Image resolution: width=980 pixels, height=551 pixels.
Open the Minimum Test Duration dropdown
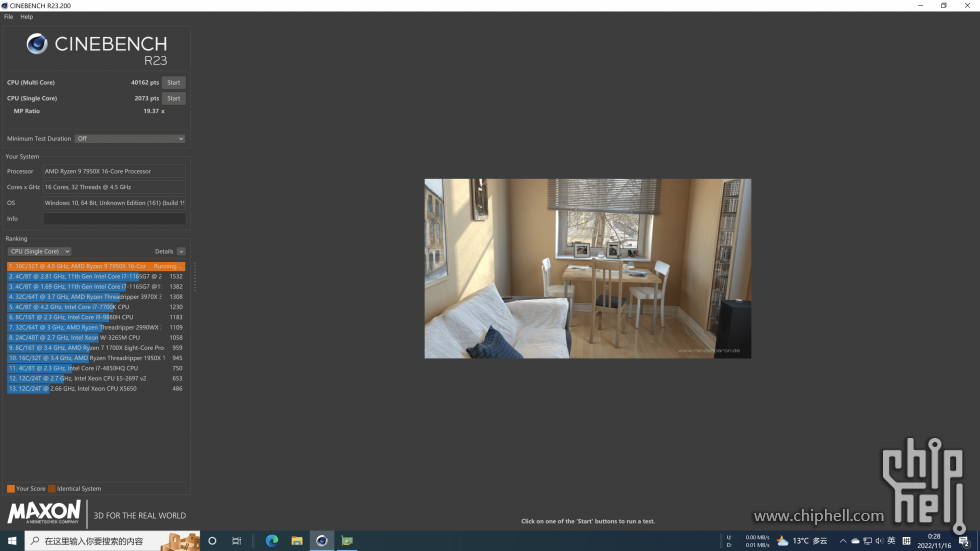pyautogui.click(x=130, y=139)
